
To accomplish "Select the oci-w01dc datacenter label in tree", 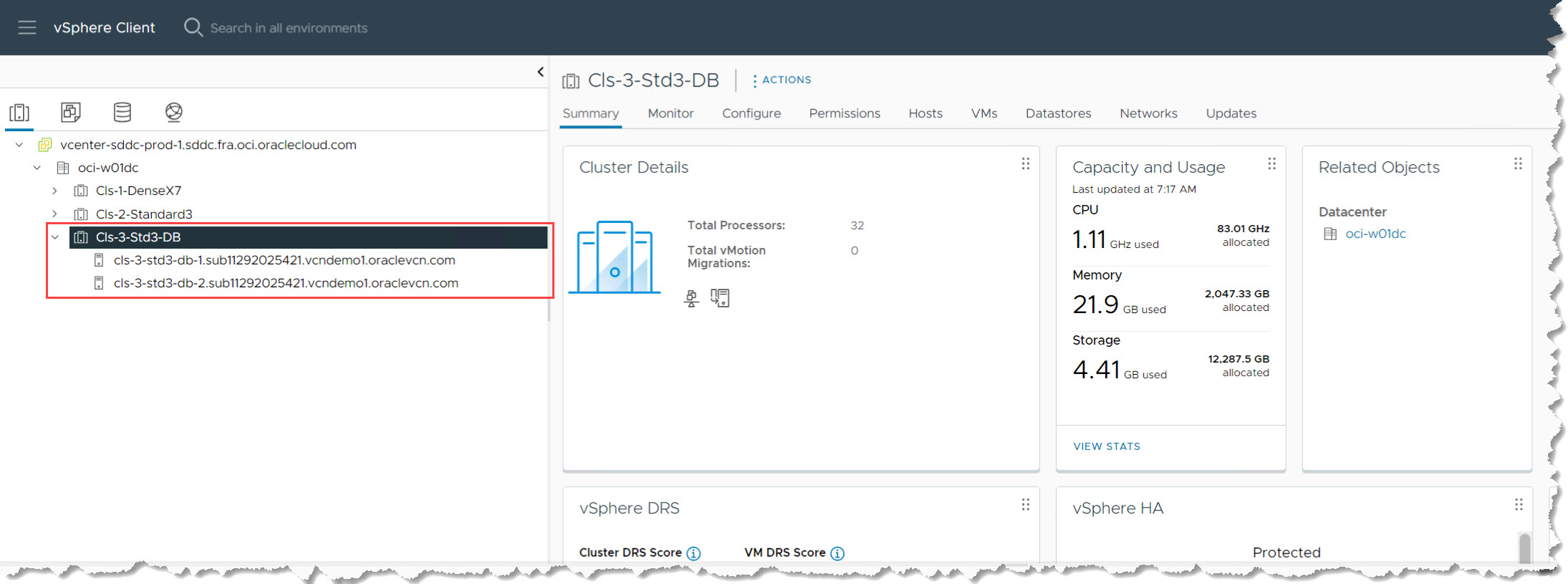I will point(108,168).
